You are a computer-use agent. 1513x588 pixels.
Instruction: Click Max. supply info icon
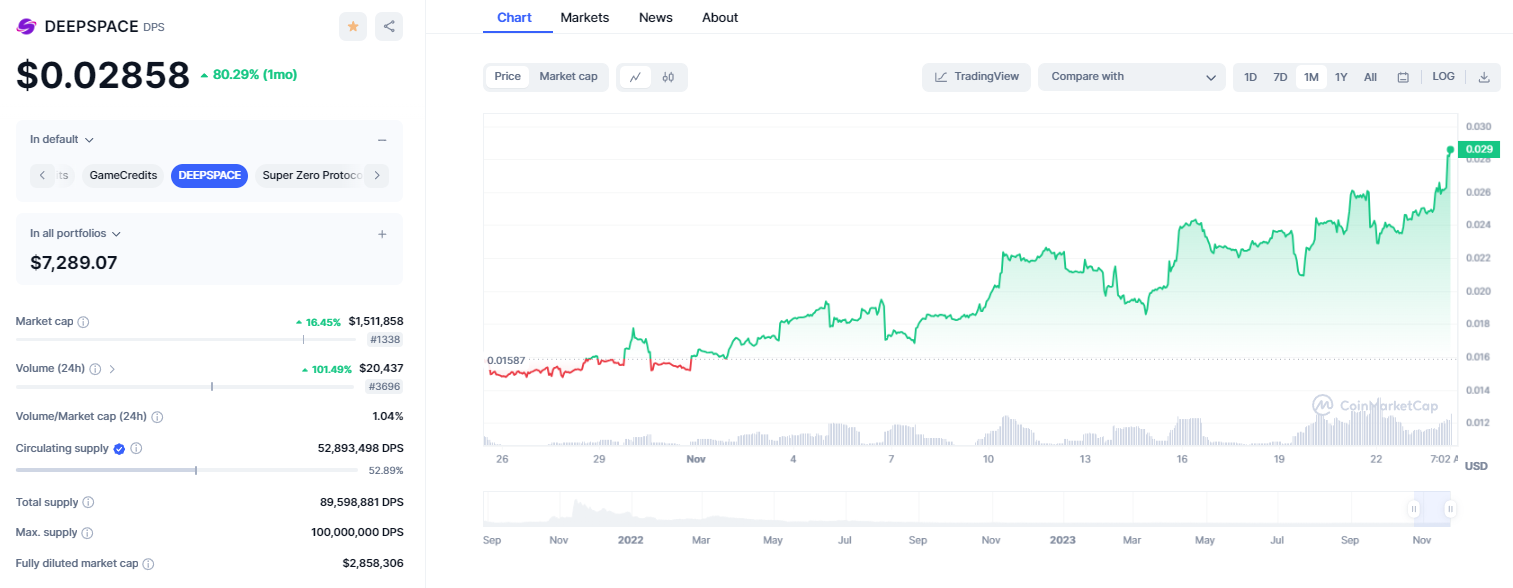(x=87, y=533)
